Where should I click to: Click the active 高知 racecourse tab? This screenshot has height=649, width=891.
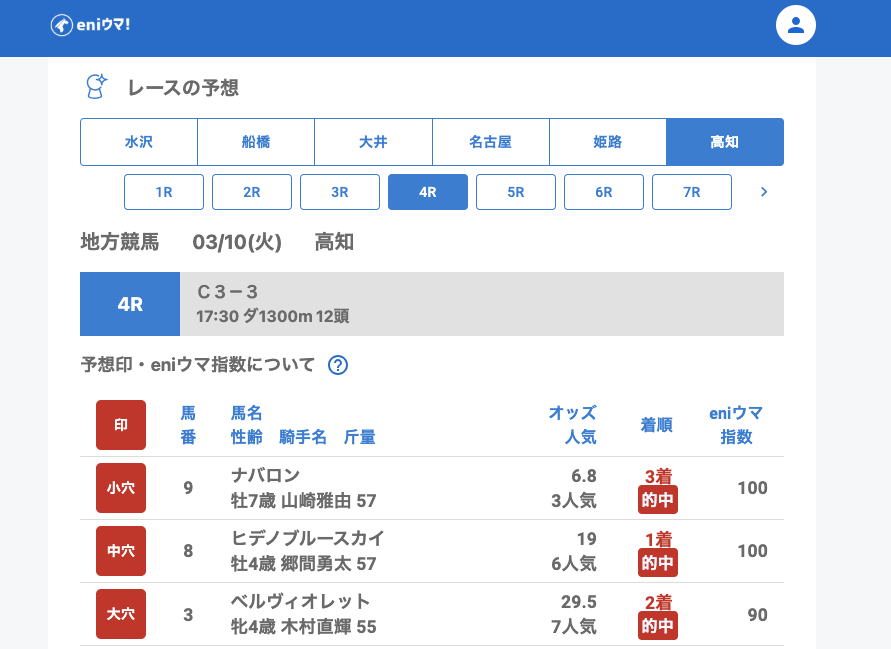pyautogui.click(x=724, y=142)
